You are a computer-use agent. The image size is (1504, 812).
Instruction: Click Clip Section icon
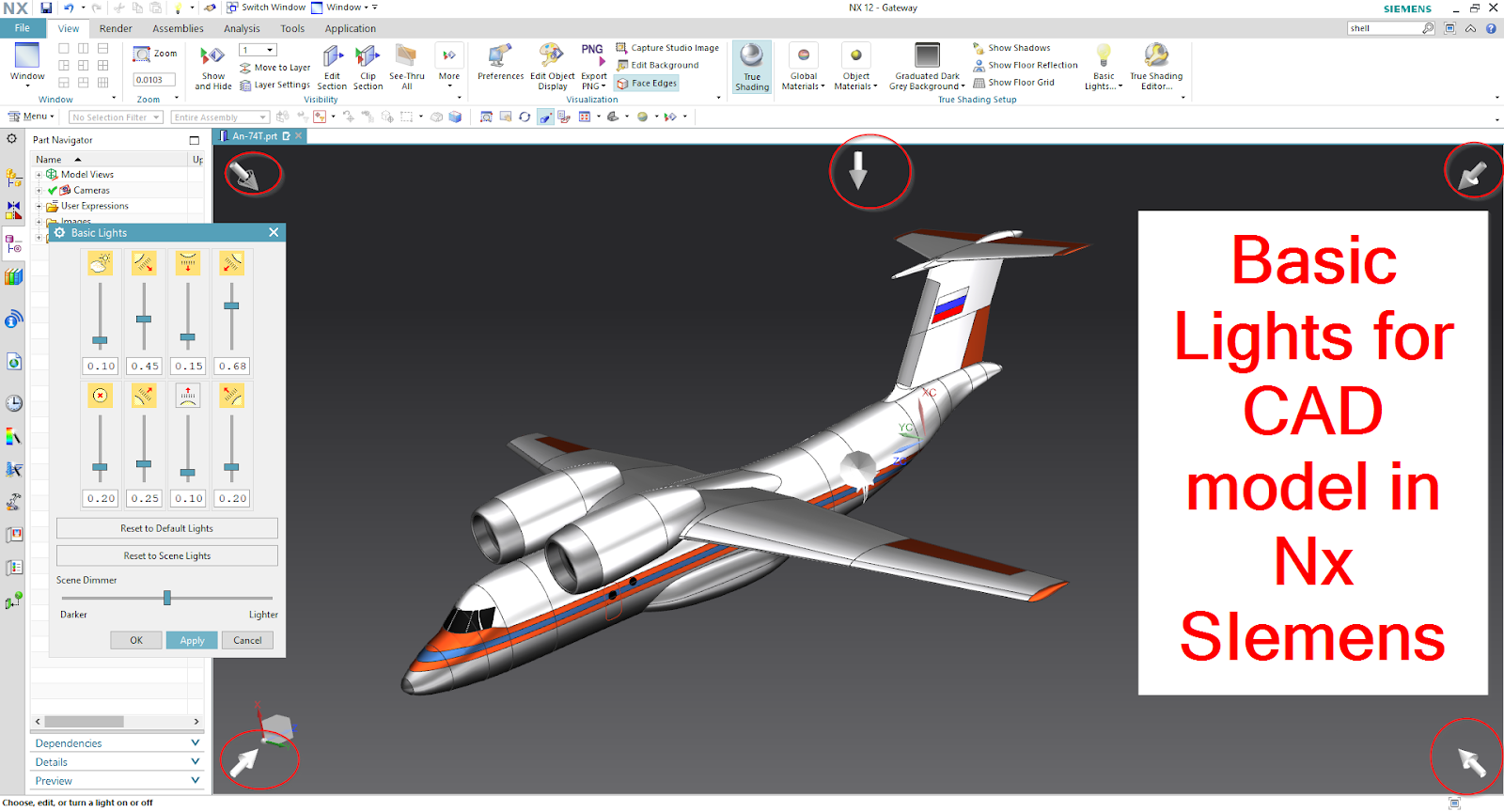click(368, 68)
